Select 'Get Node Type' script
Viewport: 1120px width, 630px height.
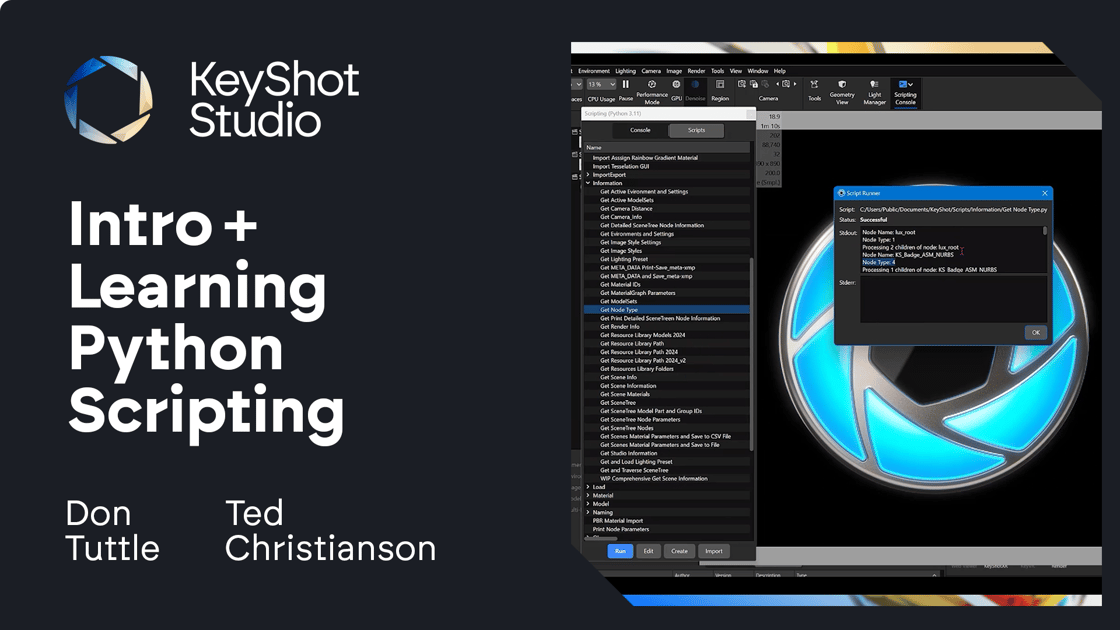click(667, 310)
